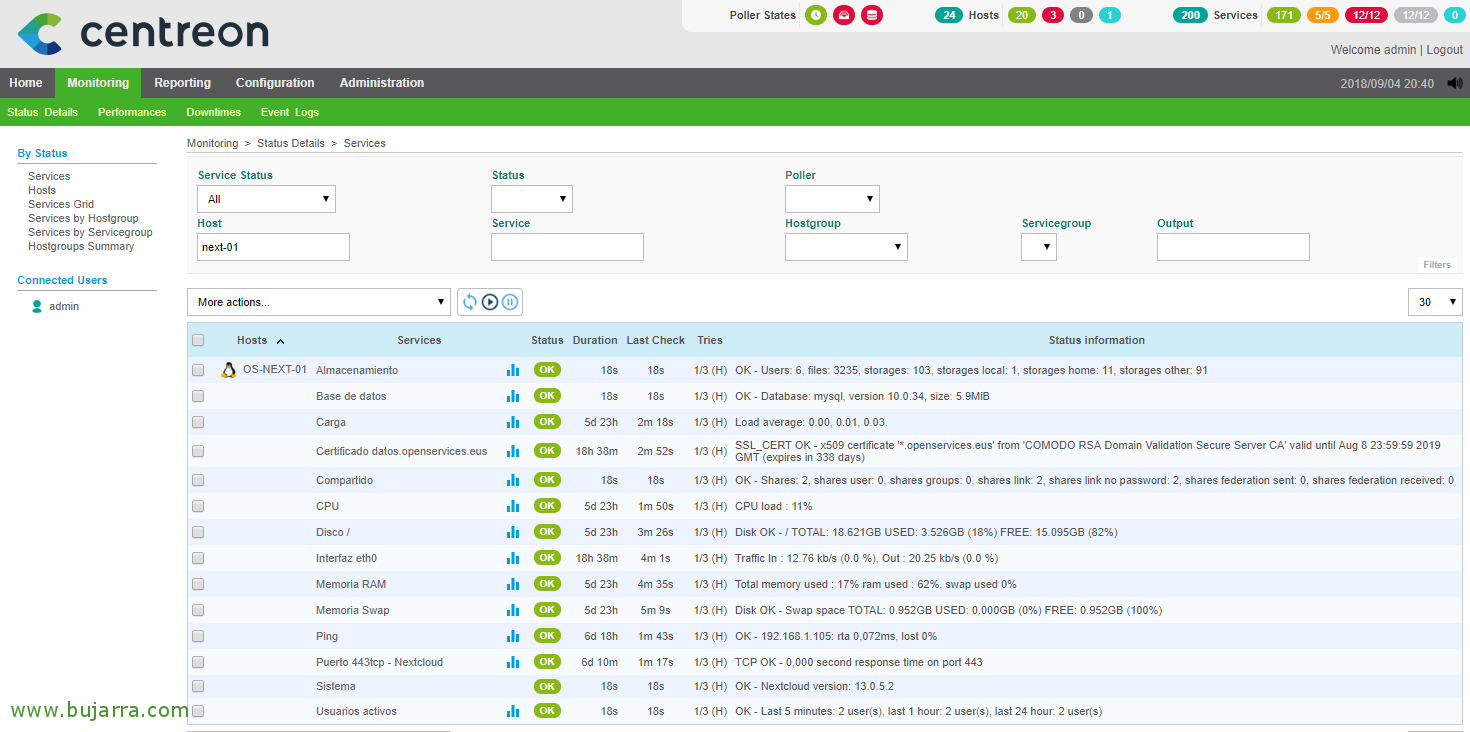Open the Downtimes submenu

point(214,112)
